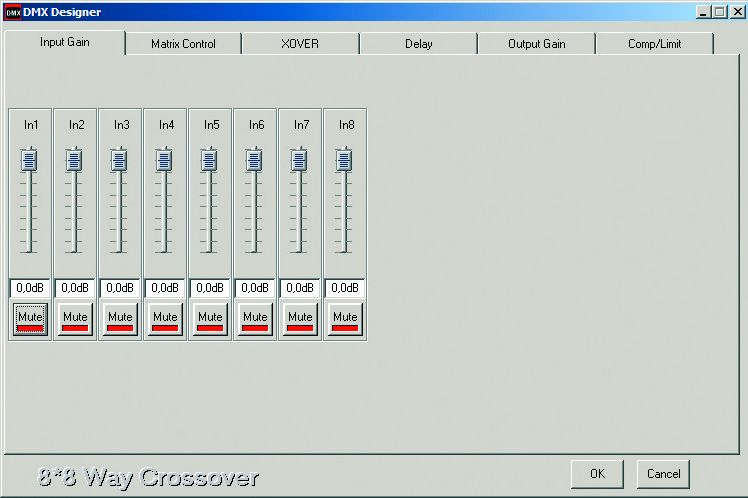Confirm settings with the OK button
The height and width of the screenshot is (498, 748).
[x=597, y=474]
